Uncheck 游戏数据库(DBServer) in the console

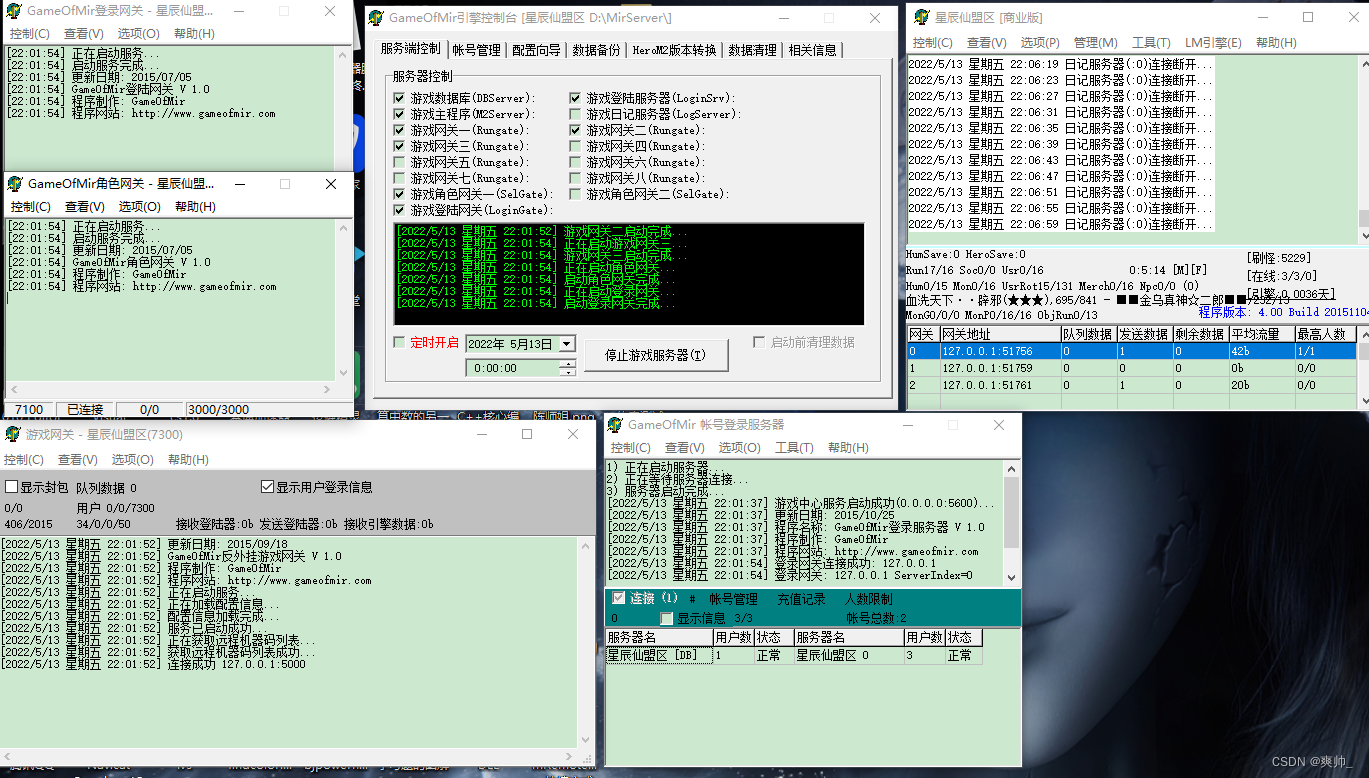[399, 98]
